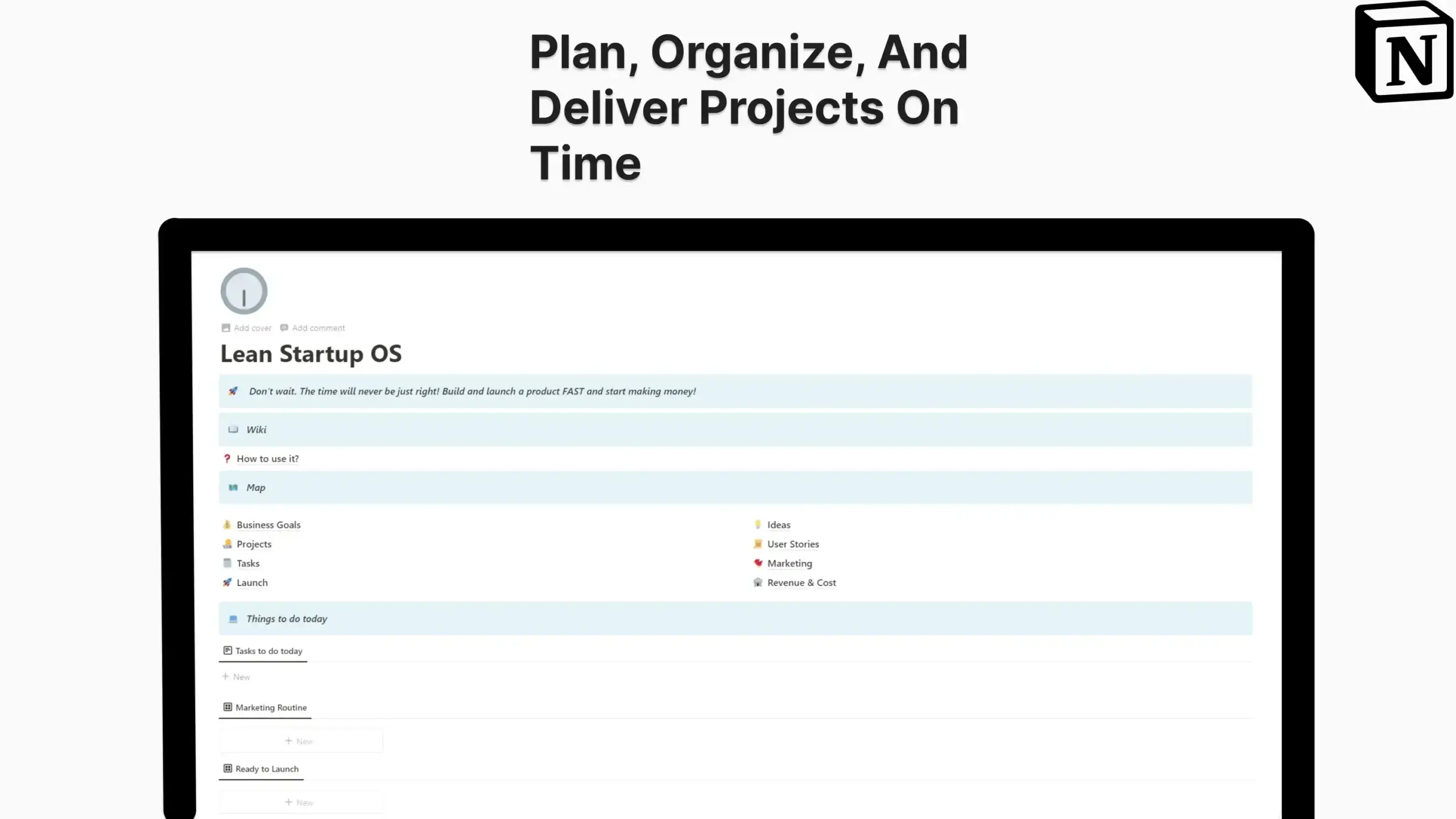Select the Ideas menu item
Screen dimensions: 1456x819
point(778,524)
